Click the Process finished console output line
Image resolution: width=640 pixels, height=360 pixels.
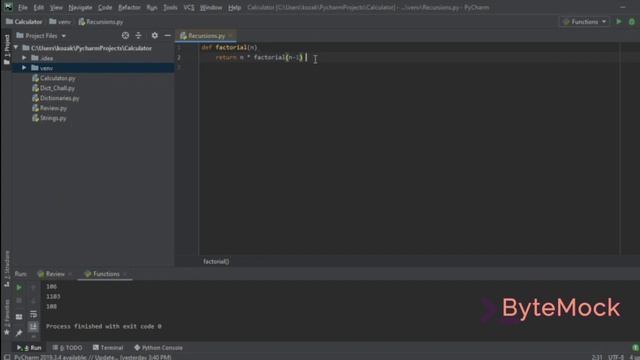104,326
